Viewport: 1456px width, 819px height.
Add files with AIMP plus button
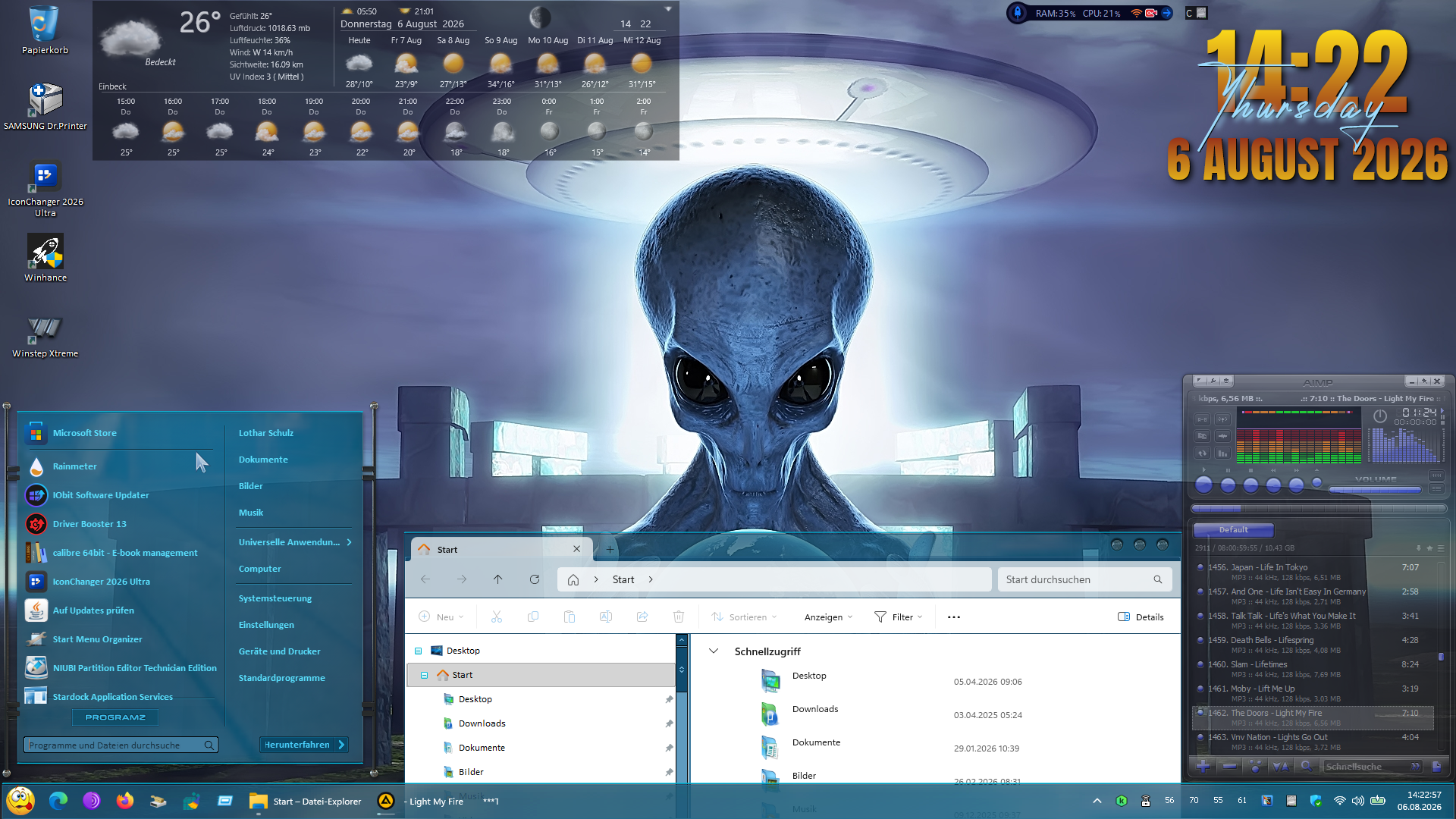1203,767
